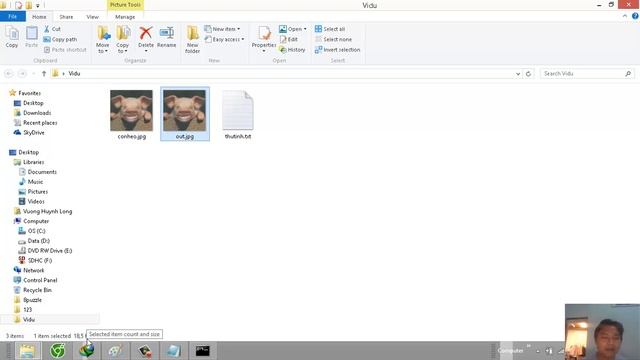Create a New folder from ribbon
Image resolution: width=640 pixels, height=360 pixels.
[x=192, y=40]
